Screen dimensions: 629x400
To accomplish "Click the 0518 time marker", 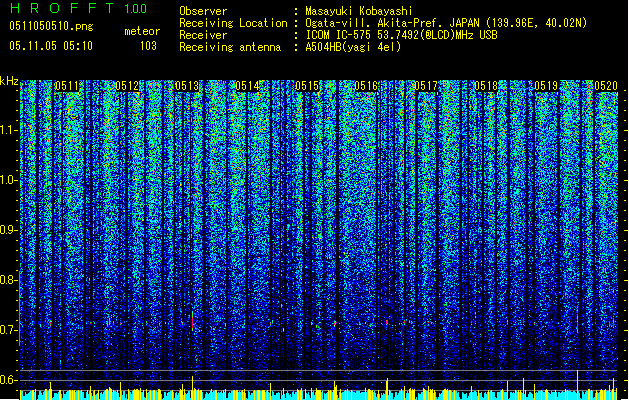I will 486,86.
